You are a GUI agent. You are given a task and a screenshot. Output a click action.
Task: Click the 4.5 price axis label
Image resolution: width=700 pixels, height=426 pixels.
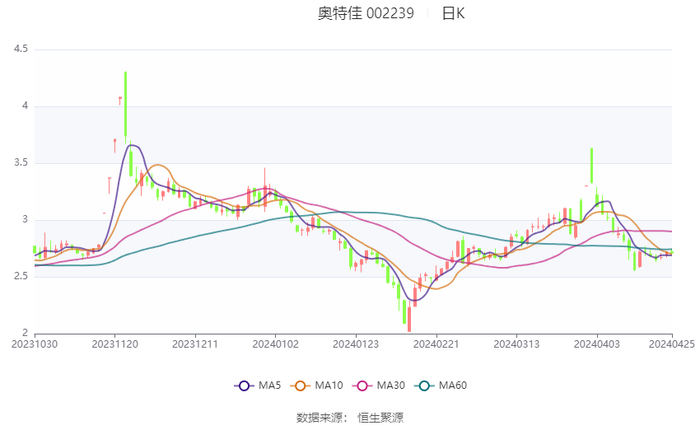pyautogui.click(x=20, y=49)
